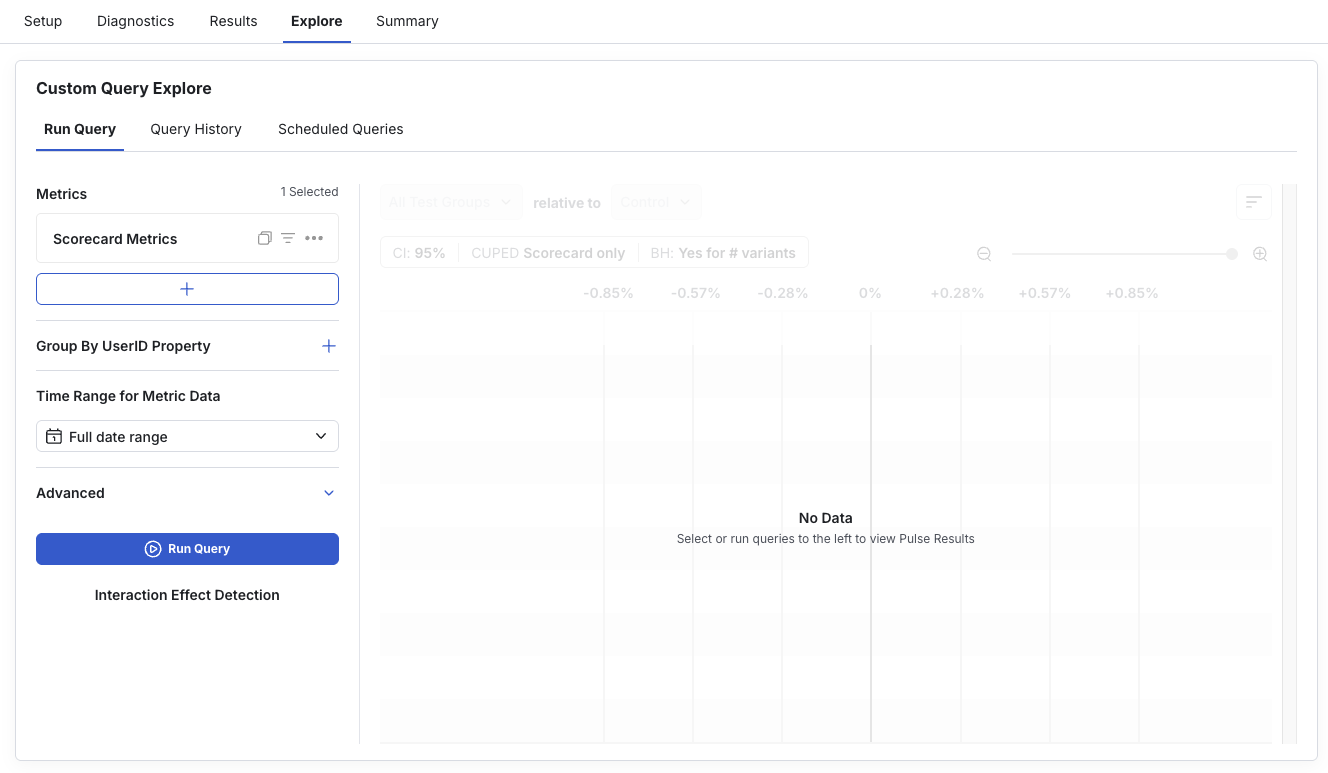Collapse the Advanced section
The image size is (1328, 773).
coord(329,492)
